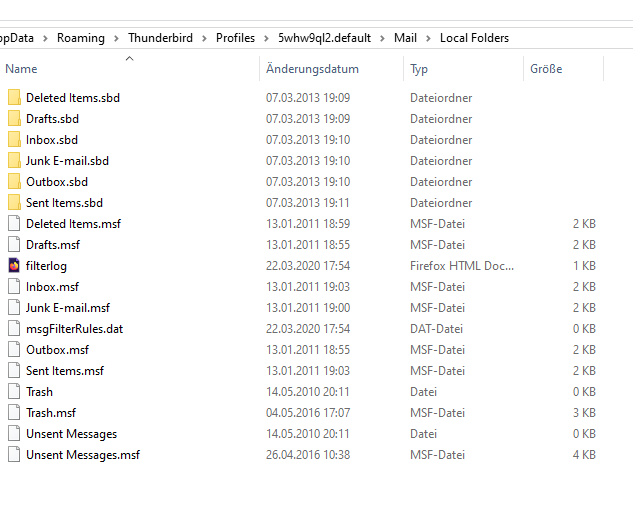633x508 pixels.
Task: Select the Sent Items.sbd folder icon
Action: click(x=14, y=203)
